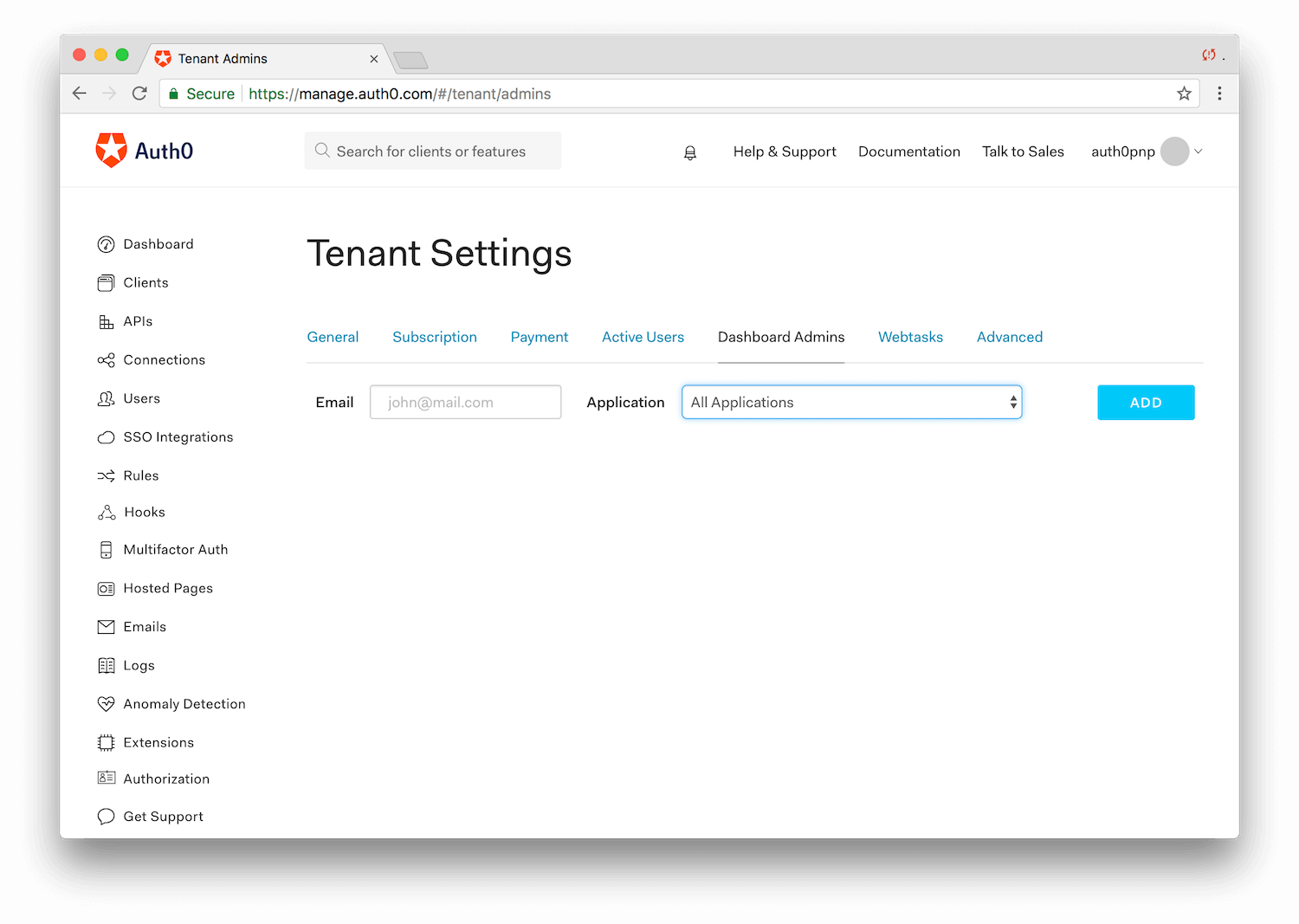Open the Active Users tab
The image size is (1299, 924).
coord(643,338)
